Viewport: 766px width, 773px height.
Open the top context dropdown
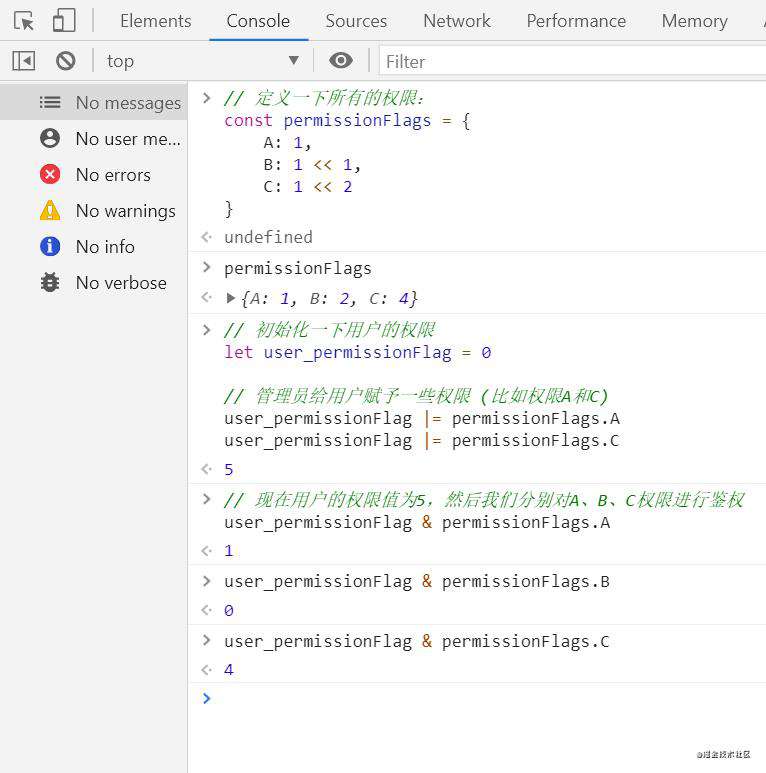click(202, 61)
